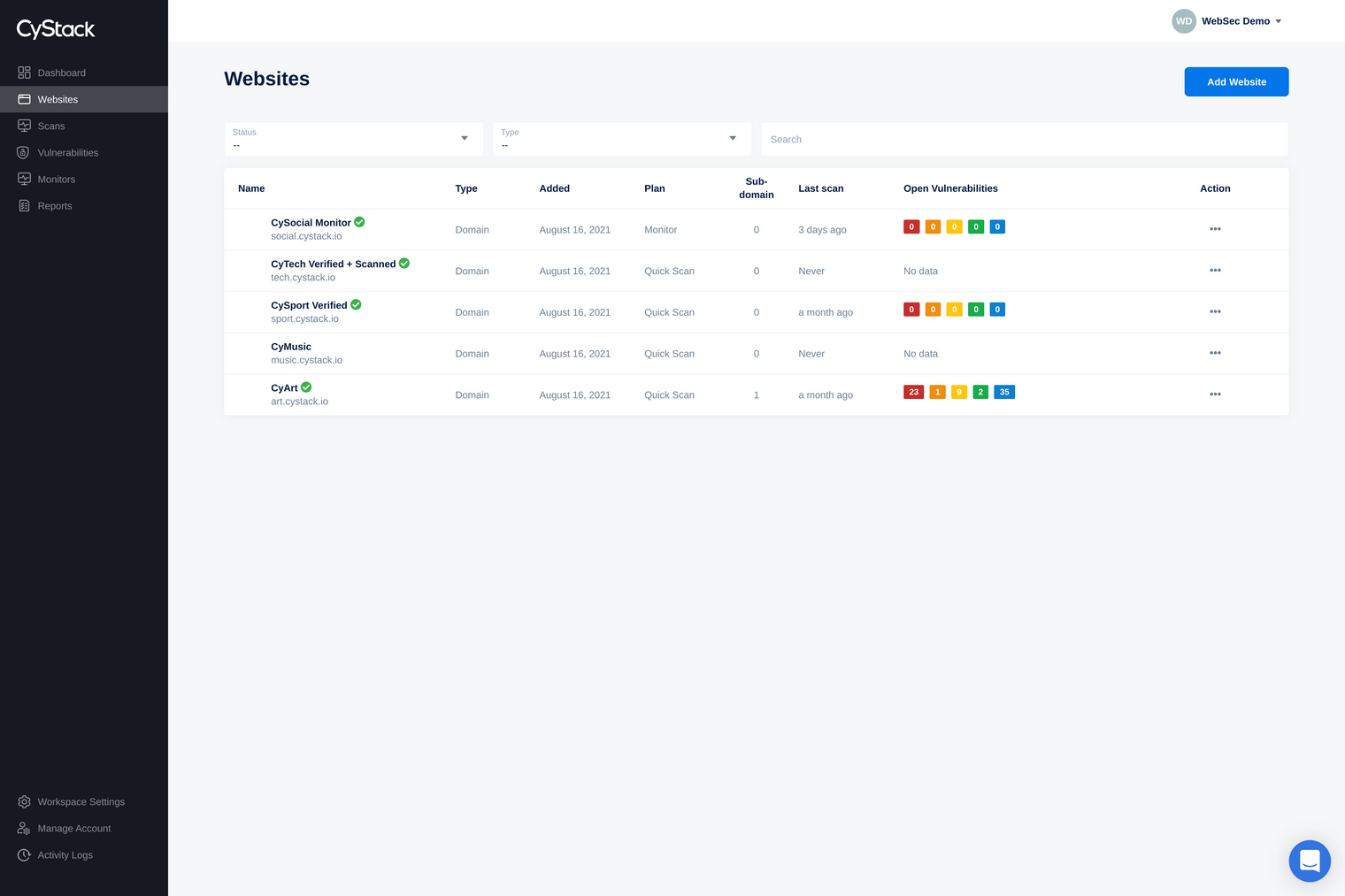Click CyArt green low badge 2
This screenshot has height=896, width=1345.
point(980,392)
